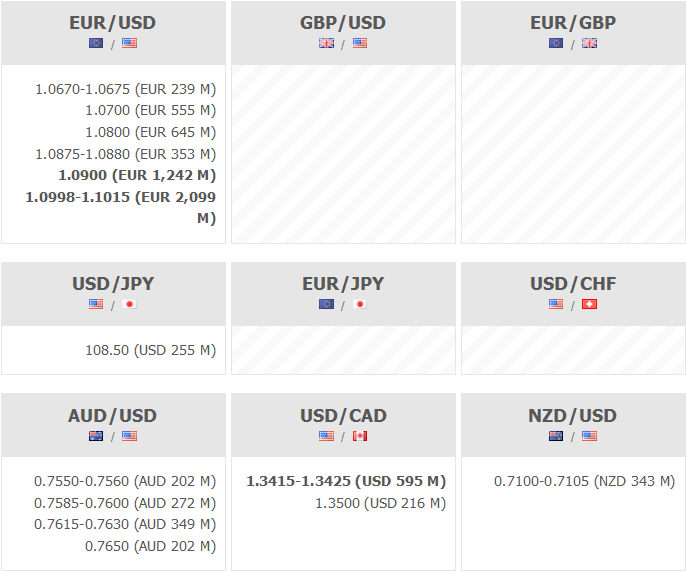Select the 1.0900 (EUR 1,242 M) entry
The height and width of the screenshot is (572, 686).
click(x=137, y=175)
